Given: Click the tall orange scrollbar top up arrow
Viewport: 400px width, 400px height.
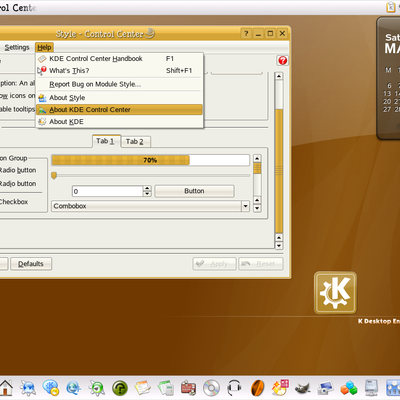Looking at the screenshot, I should coord(279,76).
